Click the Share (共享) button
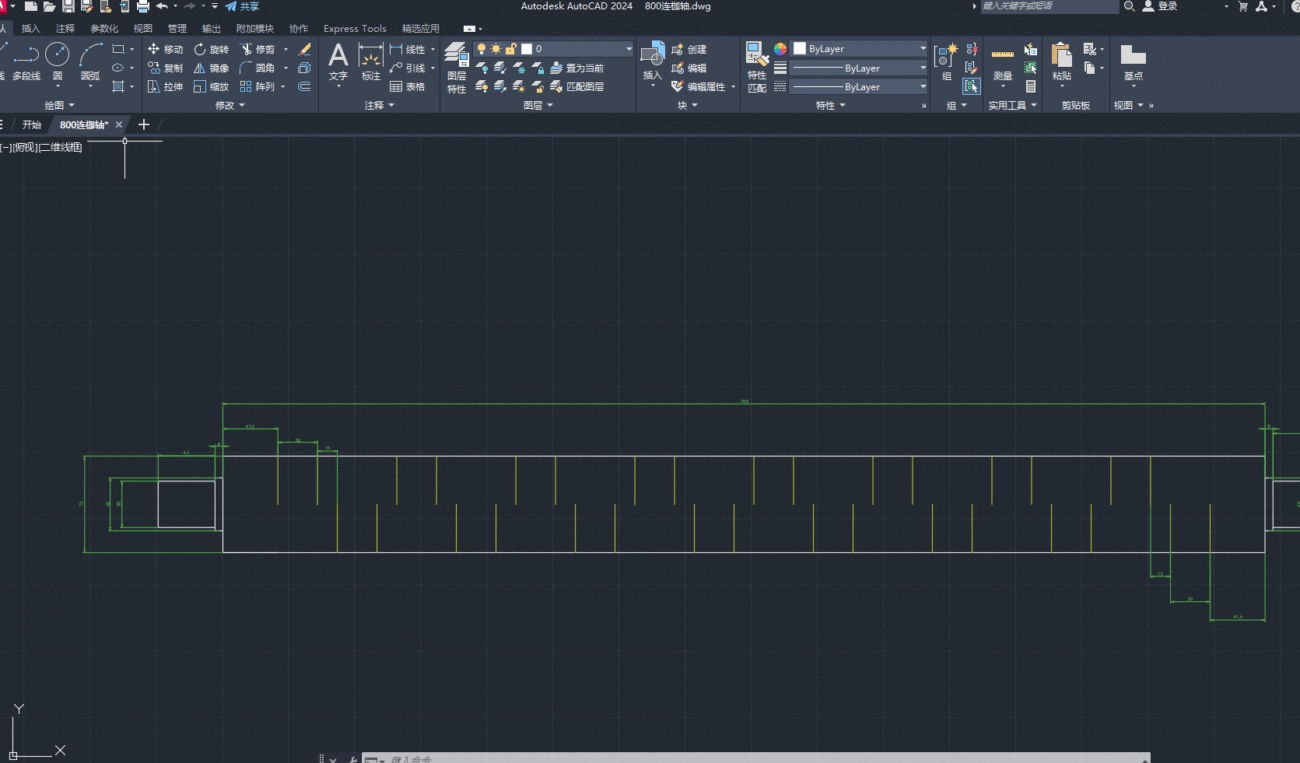The image size is (1300, 763). point(242,6)
